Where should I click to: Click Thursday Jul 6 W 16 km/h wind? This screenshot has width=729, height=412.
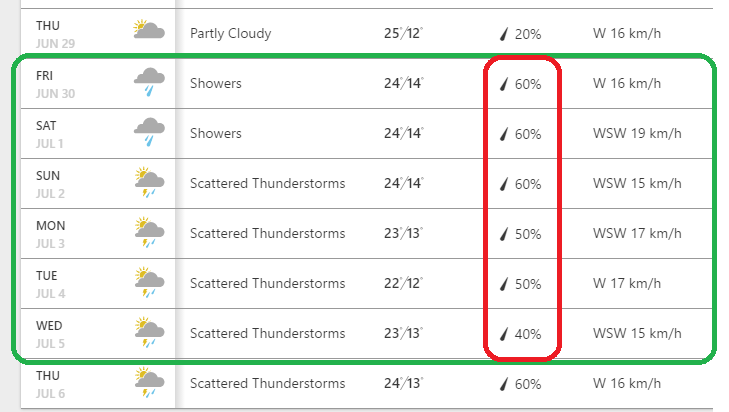[627, 384]
